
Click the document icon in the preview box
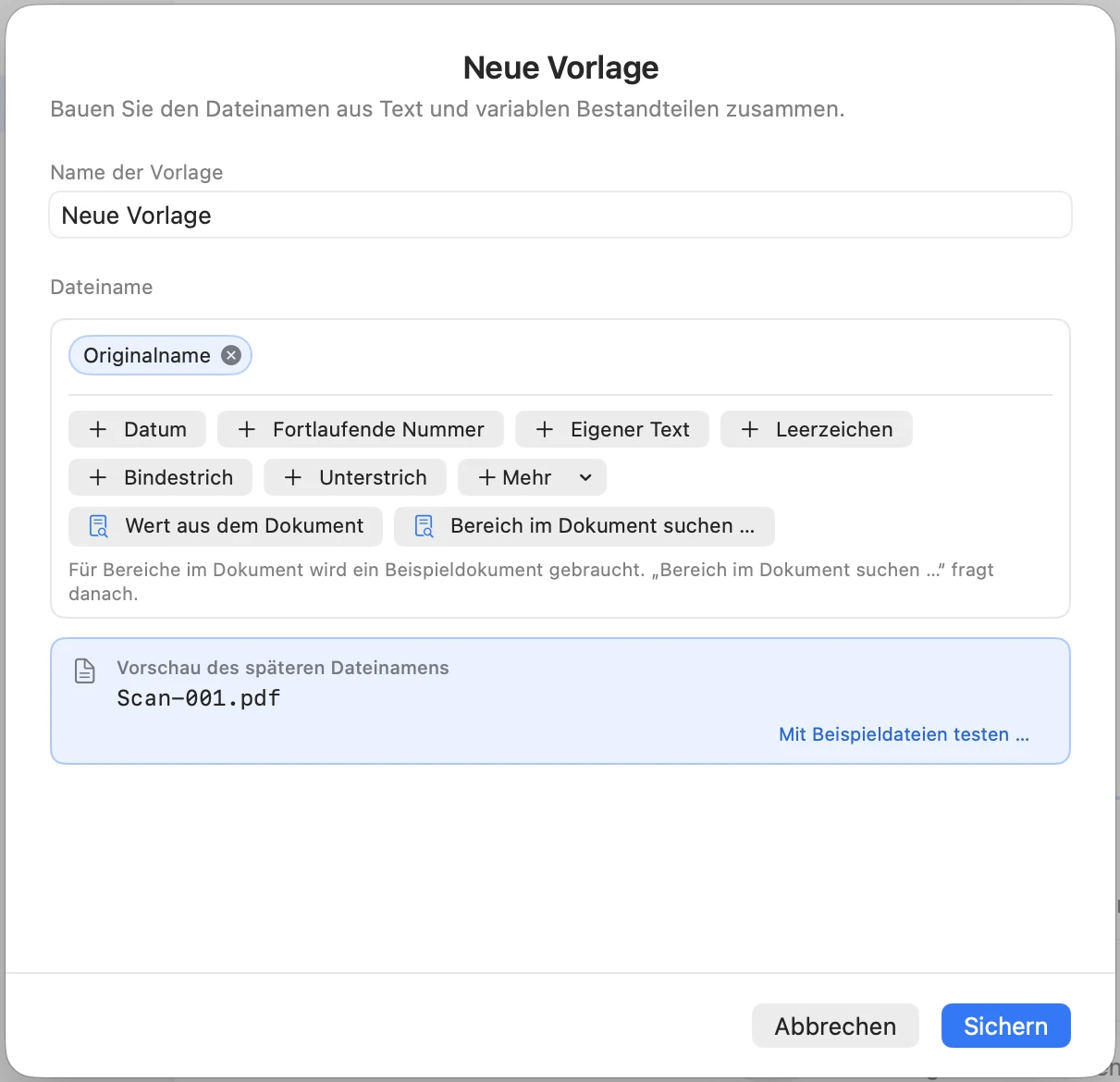tap(85, 670)
